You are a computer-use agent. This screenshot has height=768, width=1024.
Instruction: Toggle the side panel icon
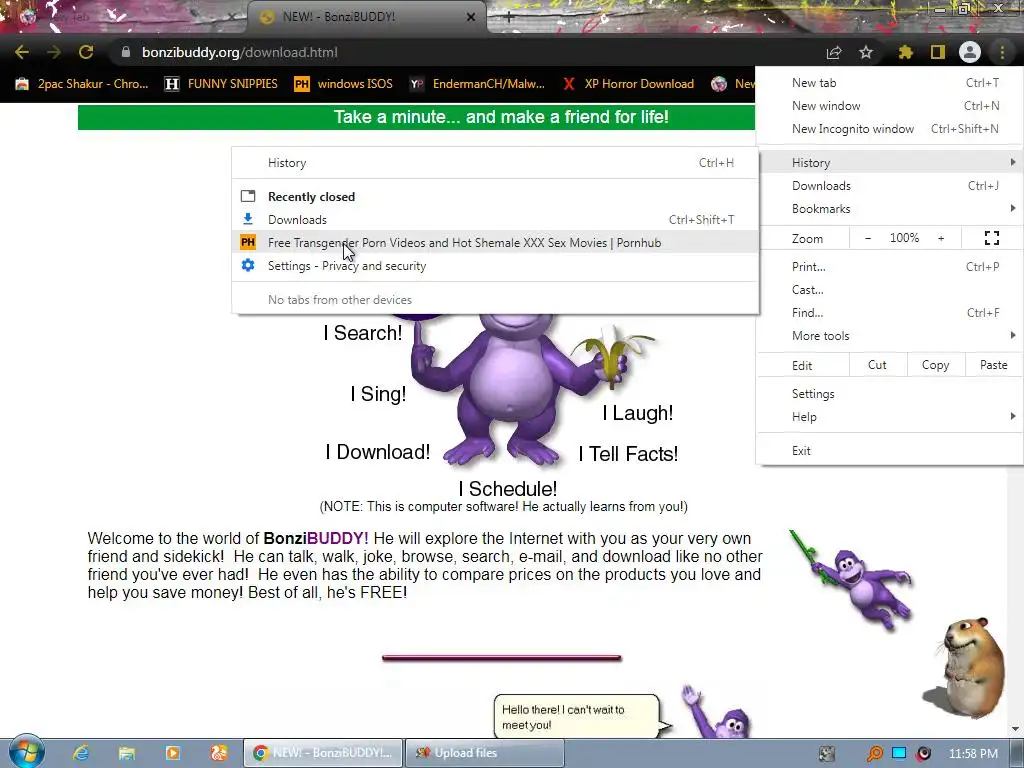pos(937,52)
